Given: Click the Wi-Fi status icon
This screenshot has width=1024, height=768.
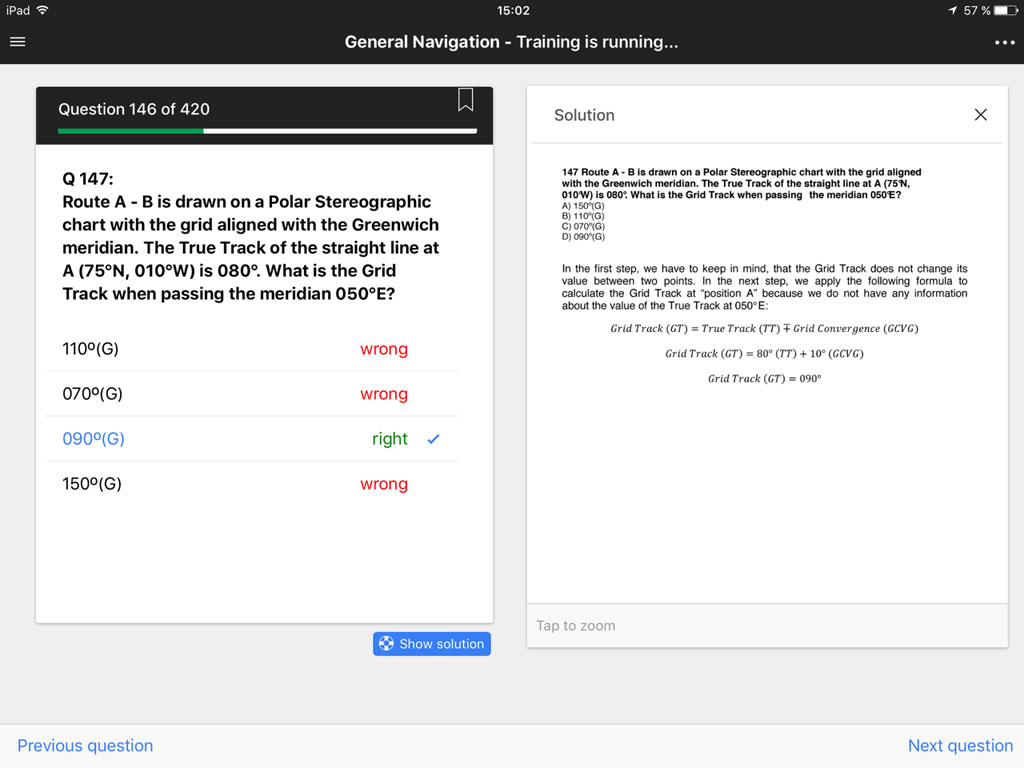Looking at the screenshot, I should tap(40, 11).
